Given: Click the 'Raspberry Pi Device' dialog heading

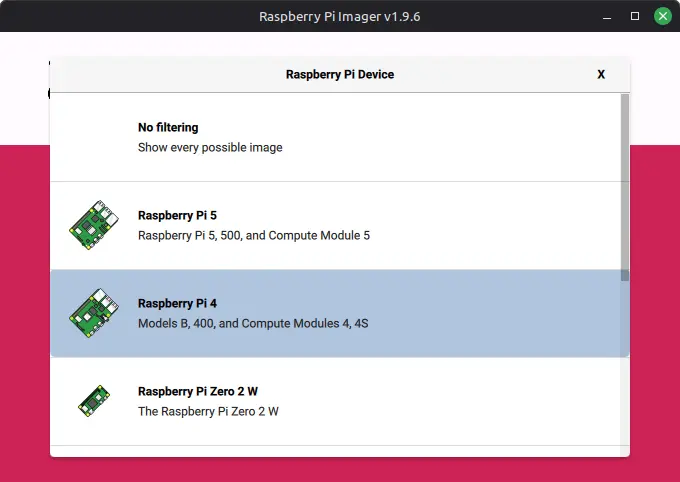Looking at the screenshot, I should click(340, 74).
